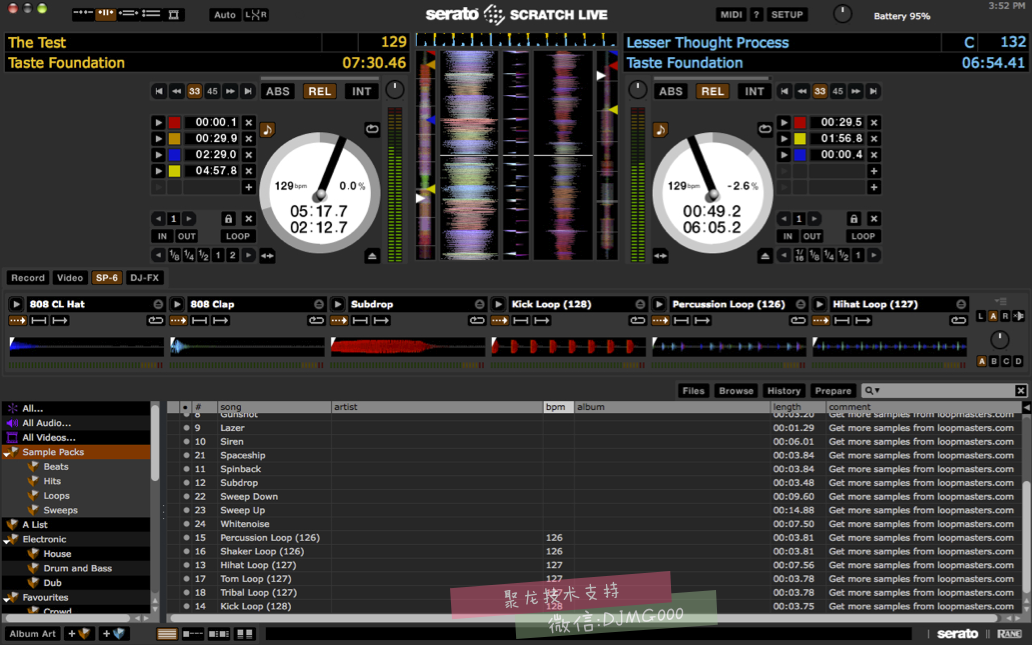Image resolution: width=1032 pixels, height=645 pixels.
Task: Show shorter auto-loop lengths on left deck
Action: coord(158,255)
